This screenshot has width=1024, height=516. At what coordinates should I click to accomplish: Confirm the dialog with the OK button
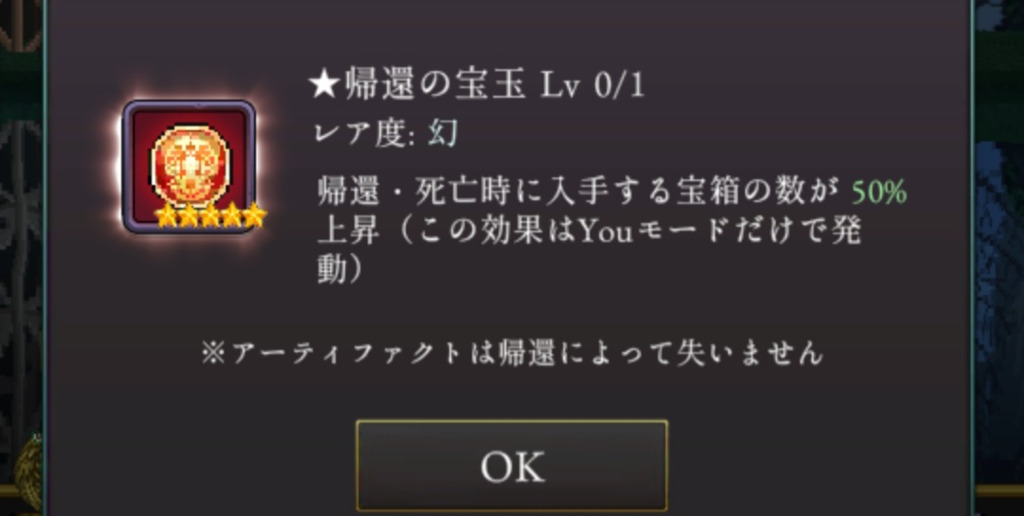512,465
